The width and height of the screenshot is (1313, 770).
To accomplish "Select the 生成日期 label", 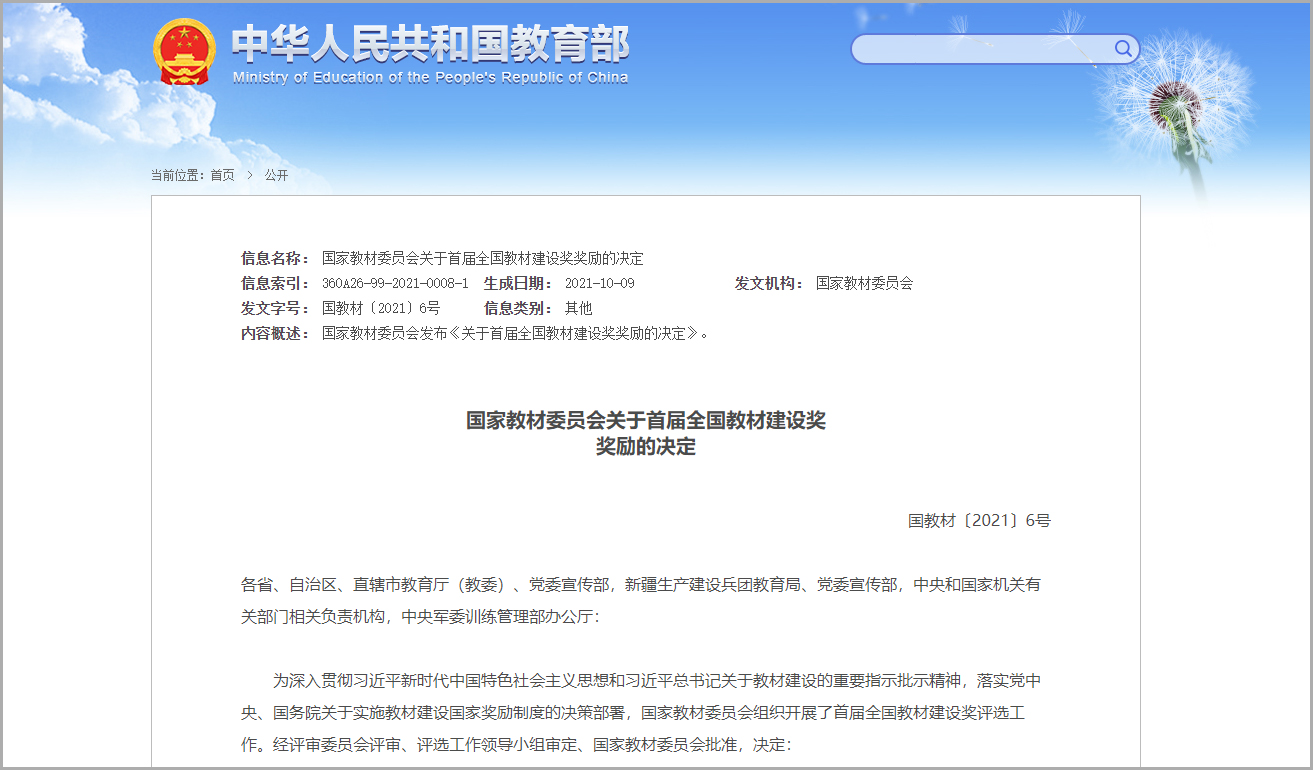I will pyautogui.click(x=518, y=283).
